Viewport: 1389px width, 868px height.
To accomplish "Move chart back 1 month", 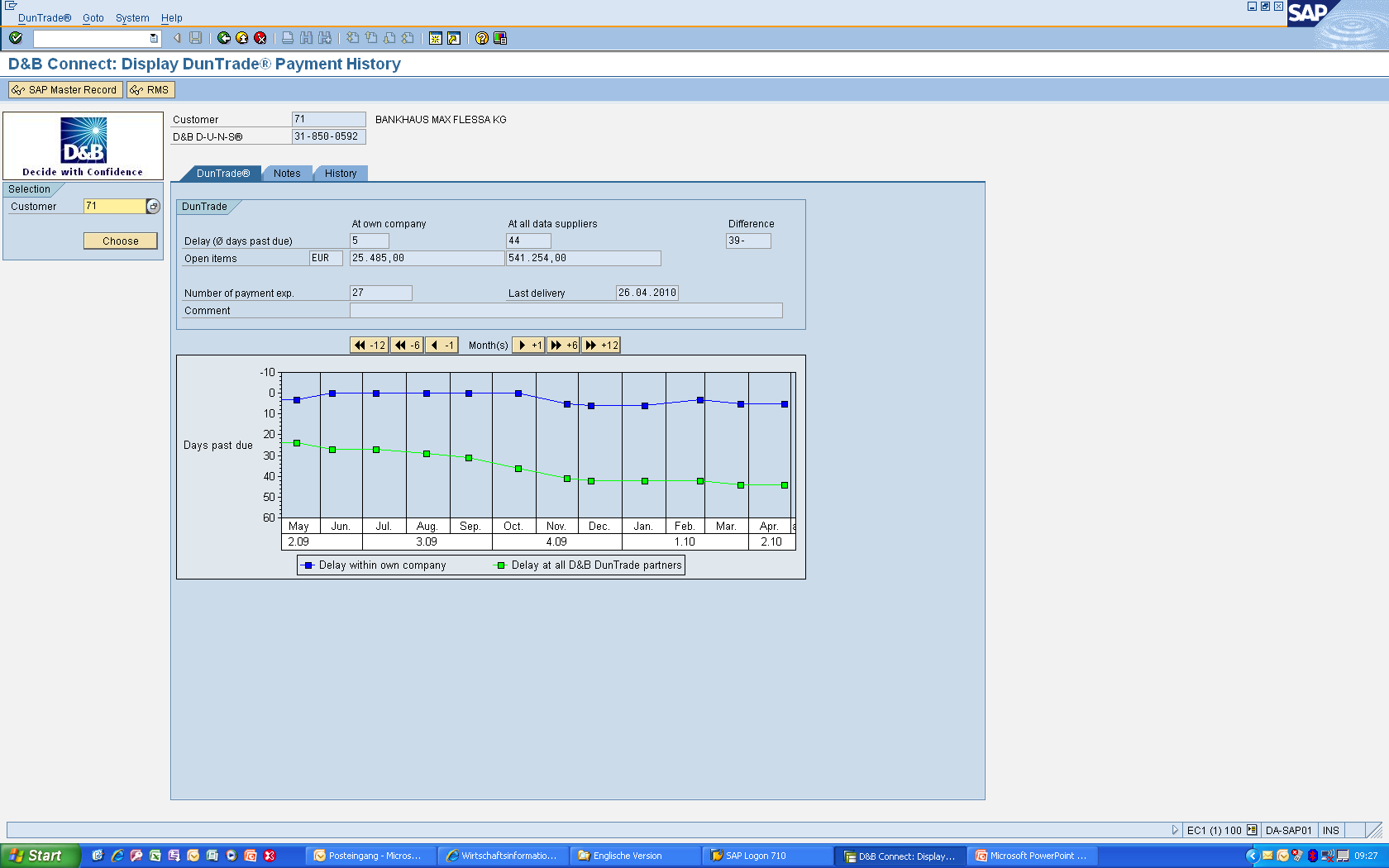I will 442,346.
